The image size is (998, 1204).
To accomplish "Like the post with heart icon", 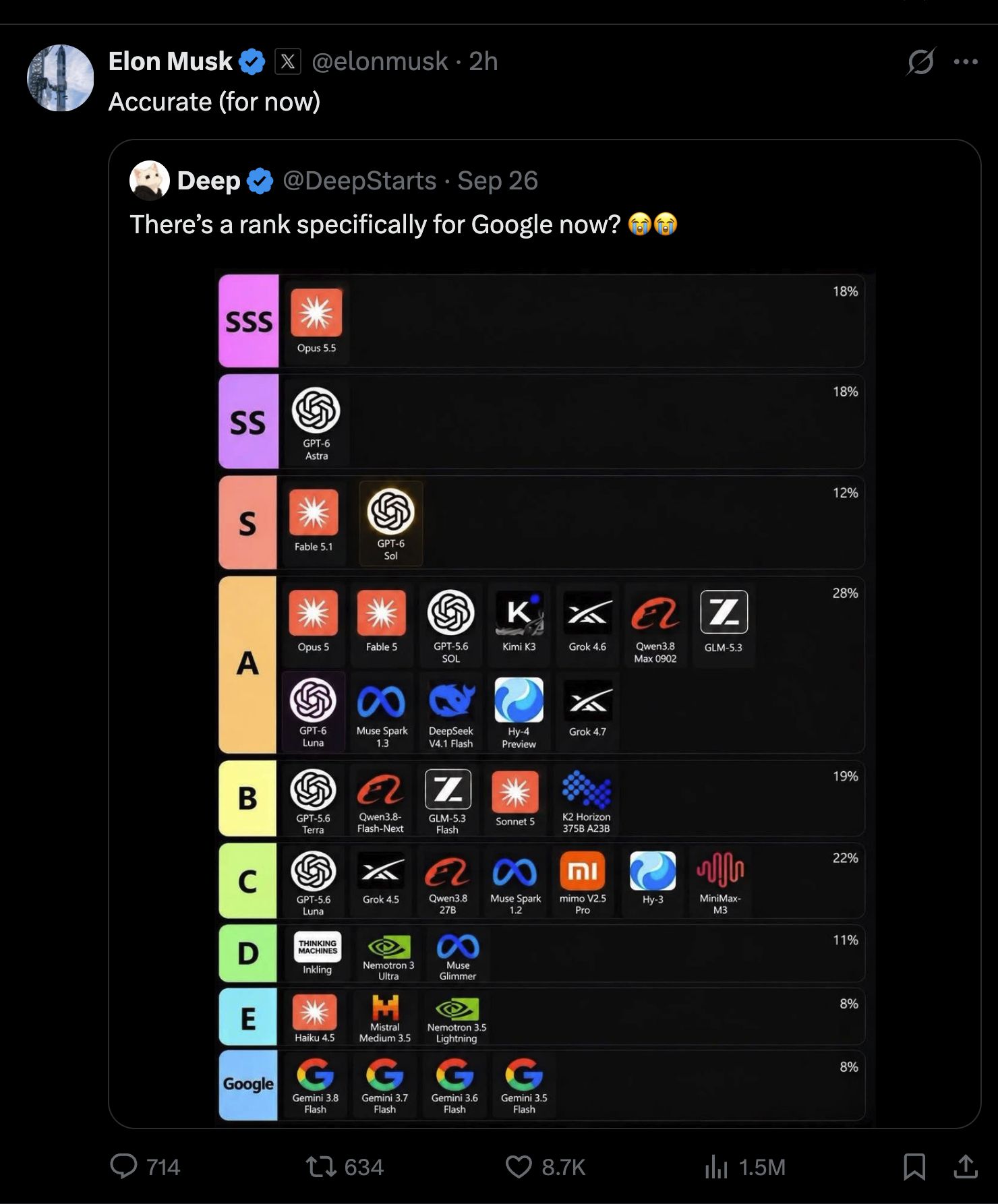I will point(519,1167).
